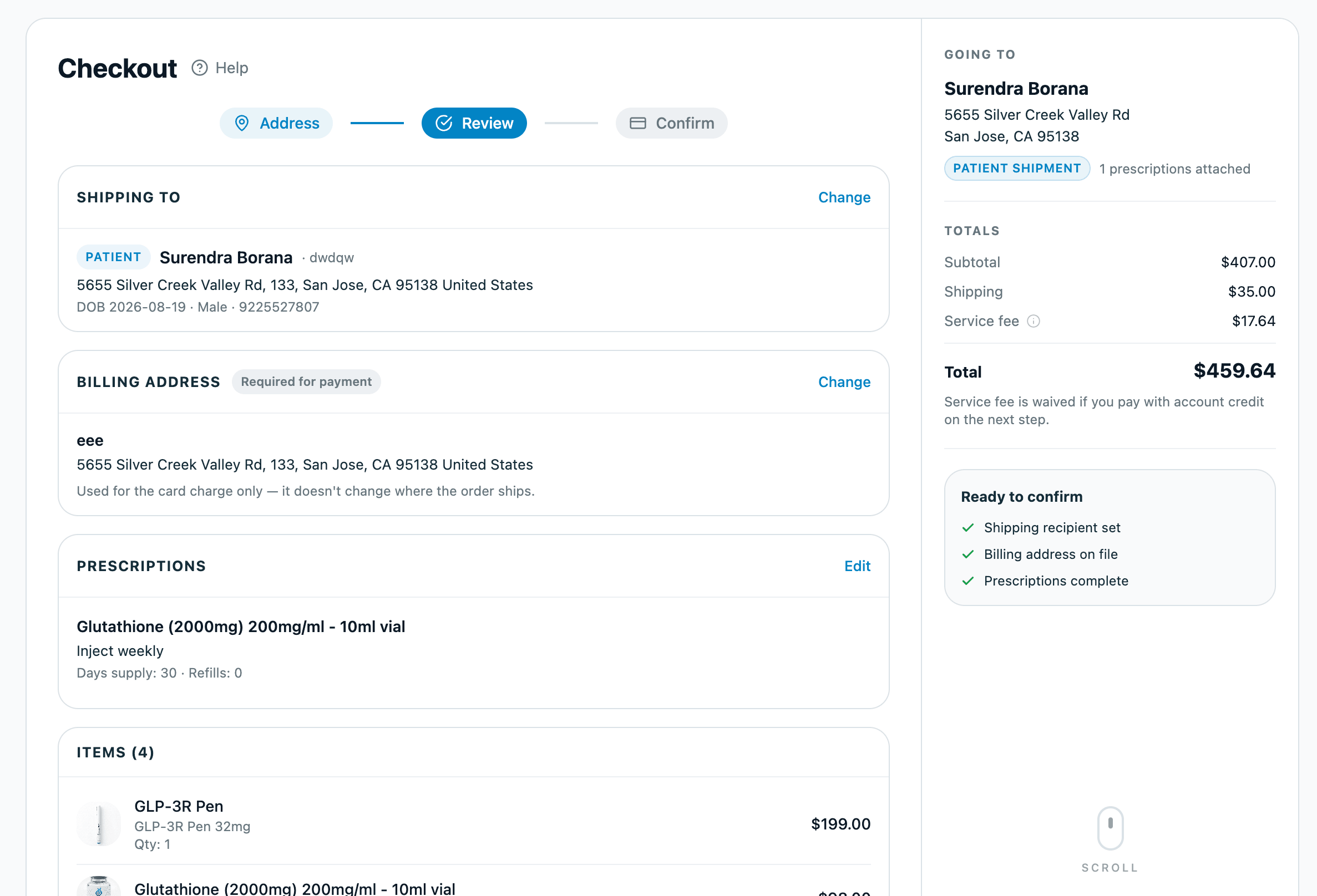Screen dimensions: 1317x896
Task: Click the Glutathione vial product thumbnail
Action: 99,887
